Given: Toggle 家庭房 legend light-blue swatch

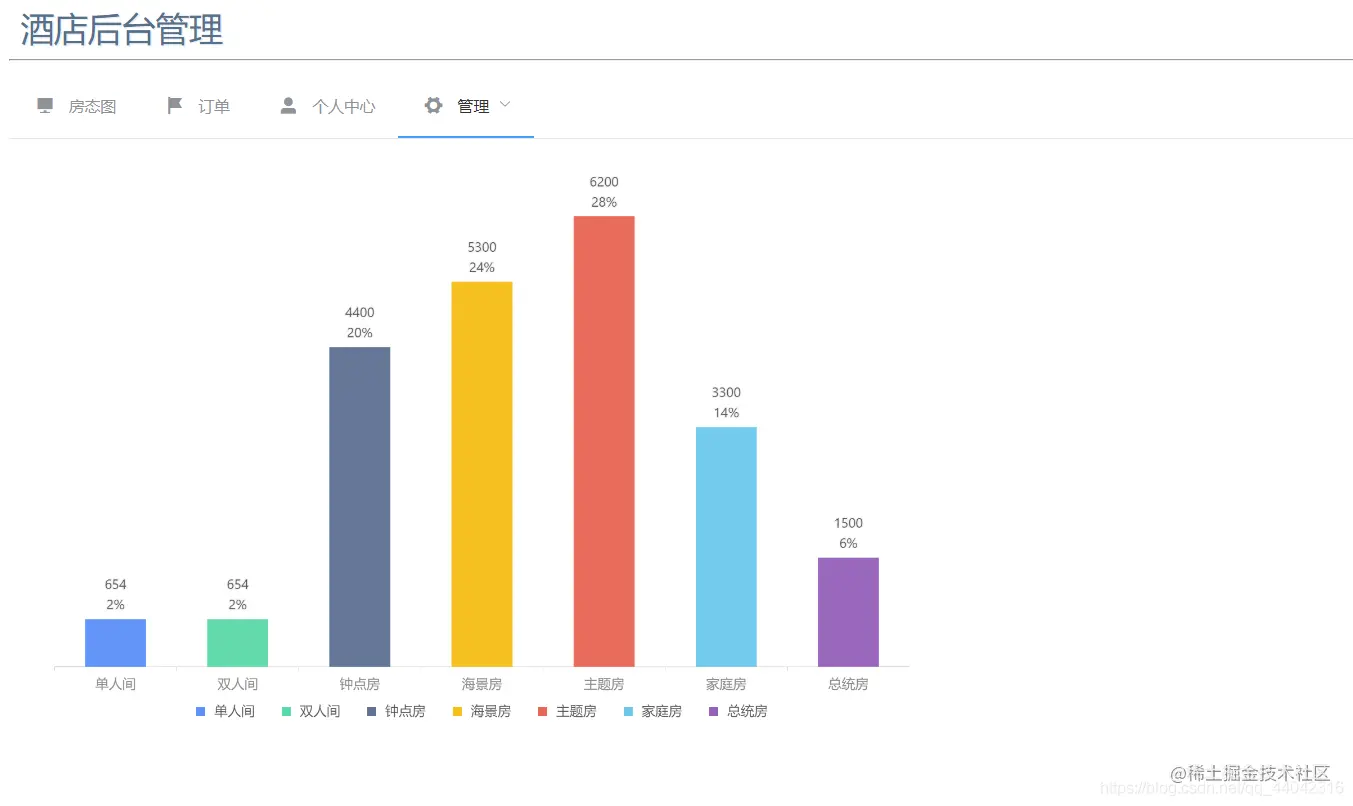Looking at the screenshot, I should point(629,712).
